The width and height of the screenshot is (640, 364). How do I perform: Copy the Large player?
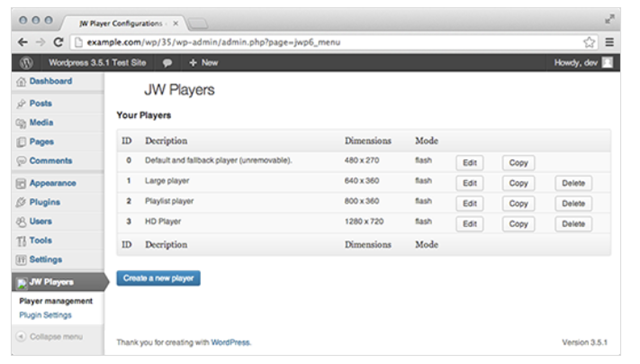[x=518, y=183]
